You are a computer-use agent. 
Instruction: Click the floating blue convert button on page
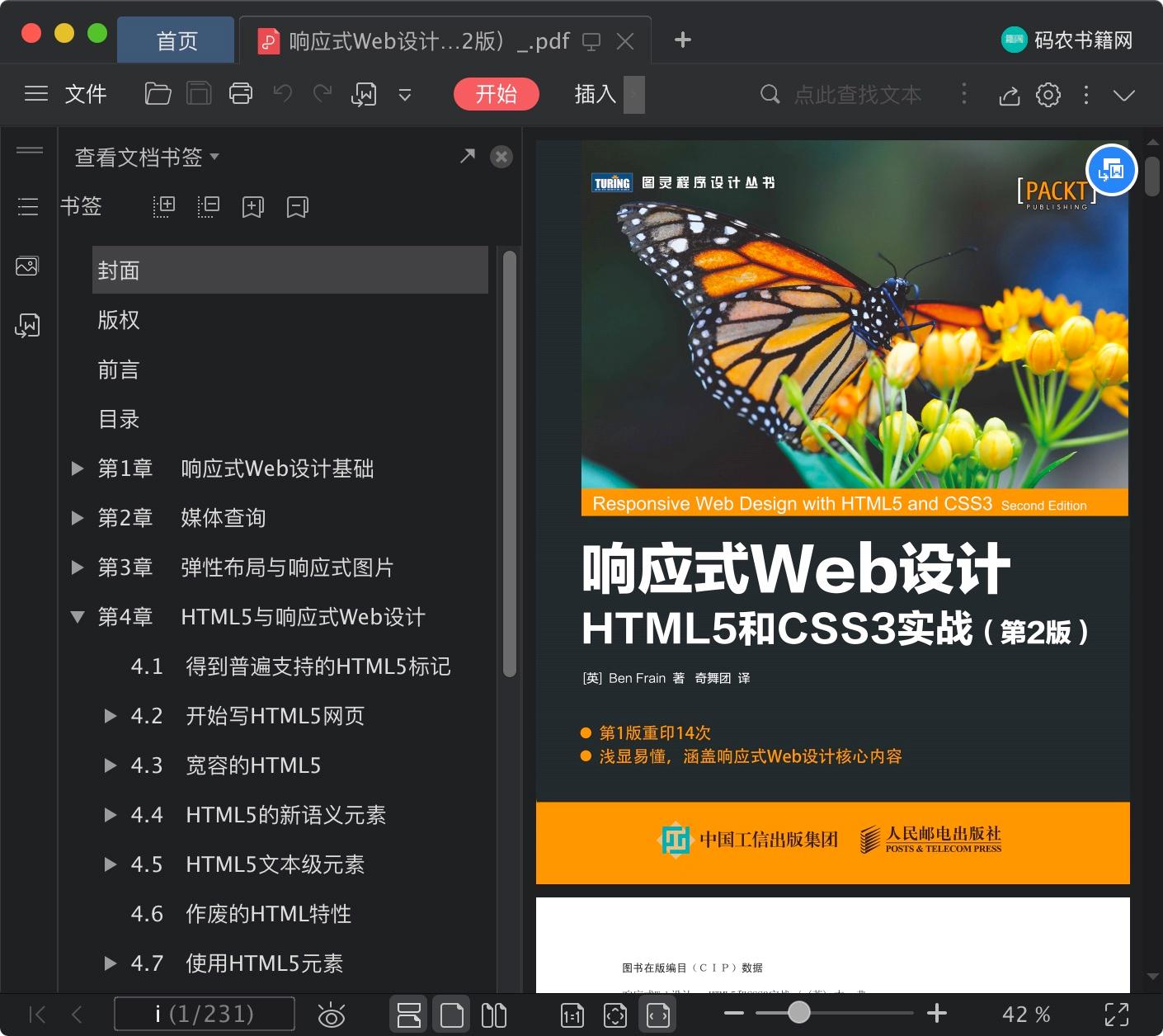1112,171
